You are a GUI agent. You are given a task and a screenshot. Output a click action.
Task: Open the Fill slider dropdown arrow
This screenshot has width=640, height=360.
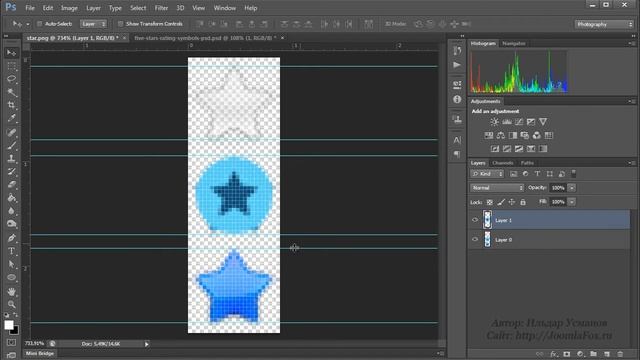pos(572,202)
